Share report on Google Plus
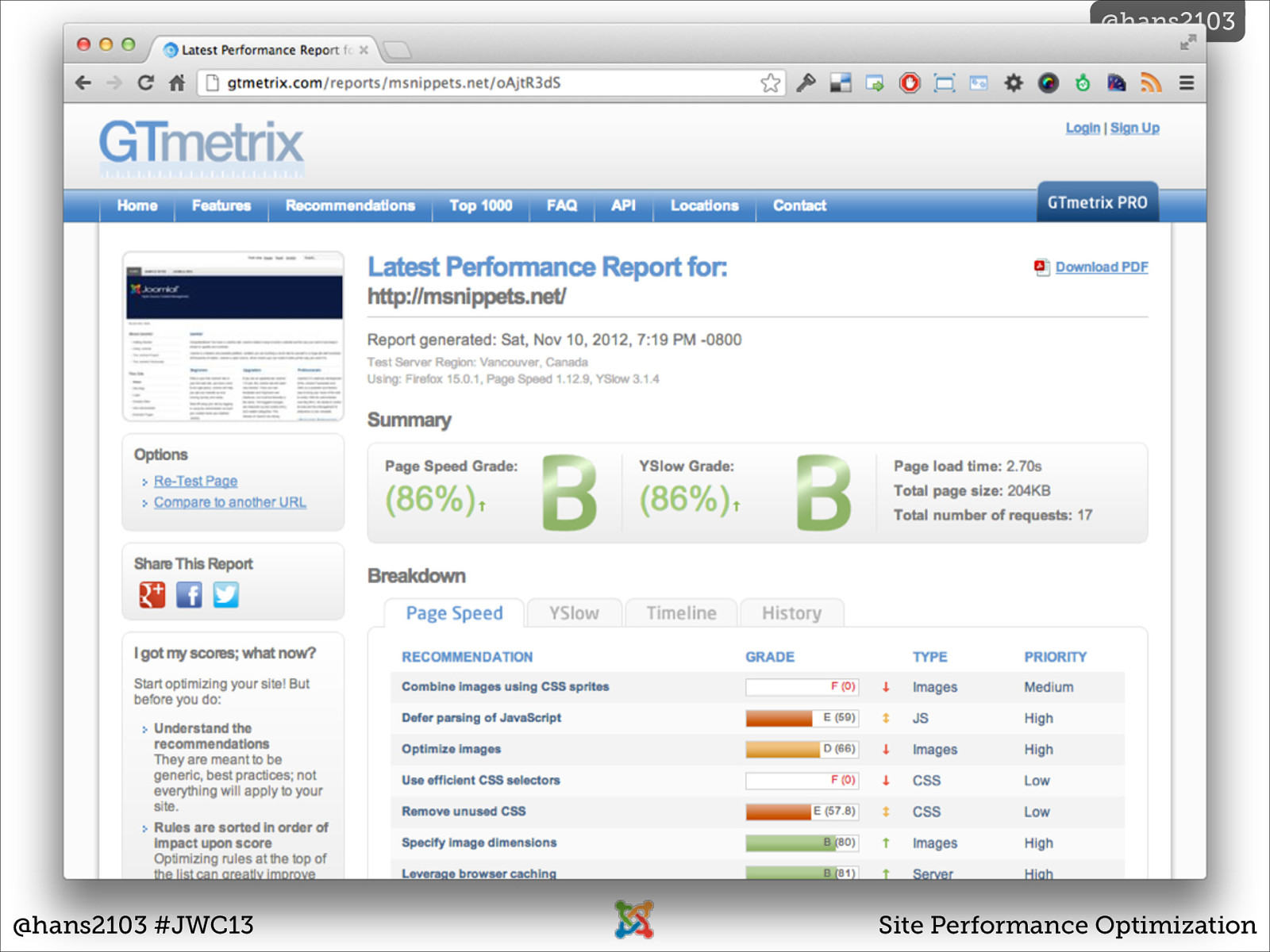This screenshot has width=1270, height=952. tap(152, 594)
